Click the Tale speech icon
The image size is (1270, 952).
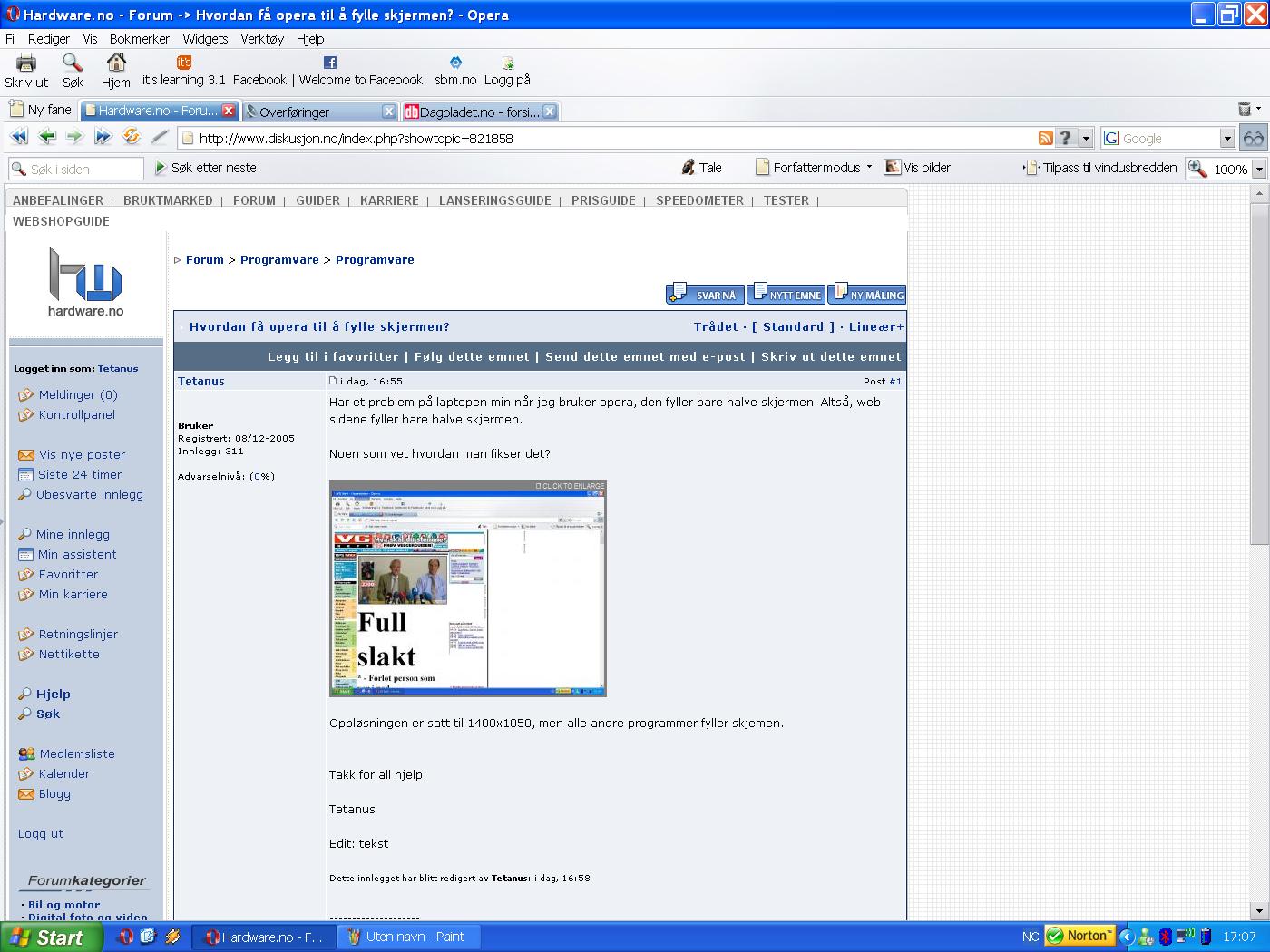coord(689,168)
